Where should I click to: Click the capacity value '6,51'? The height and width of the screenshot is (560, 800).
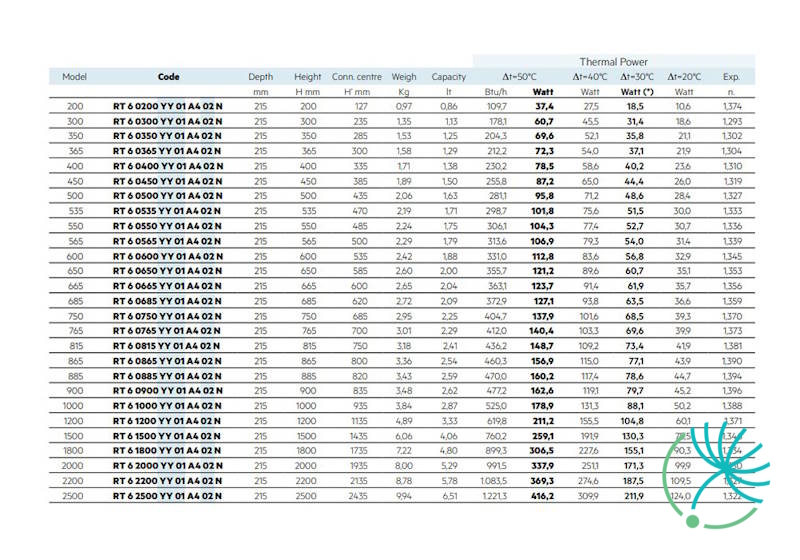pos(449,496)
